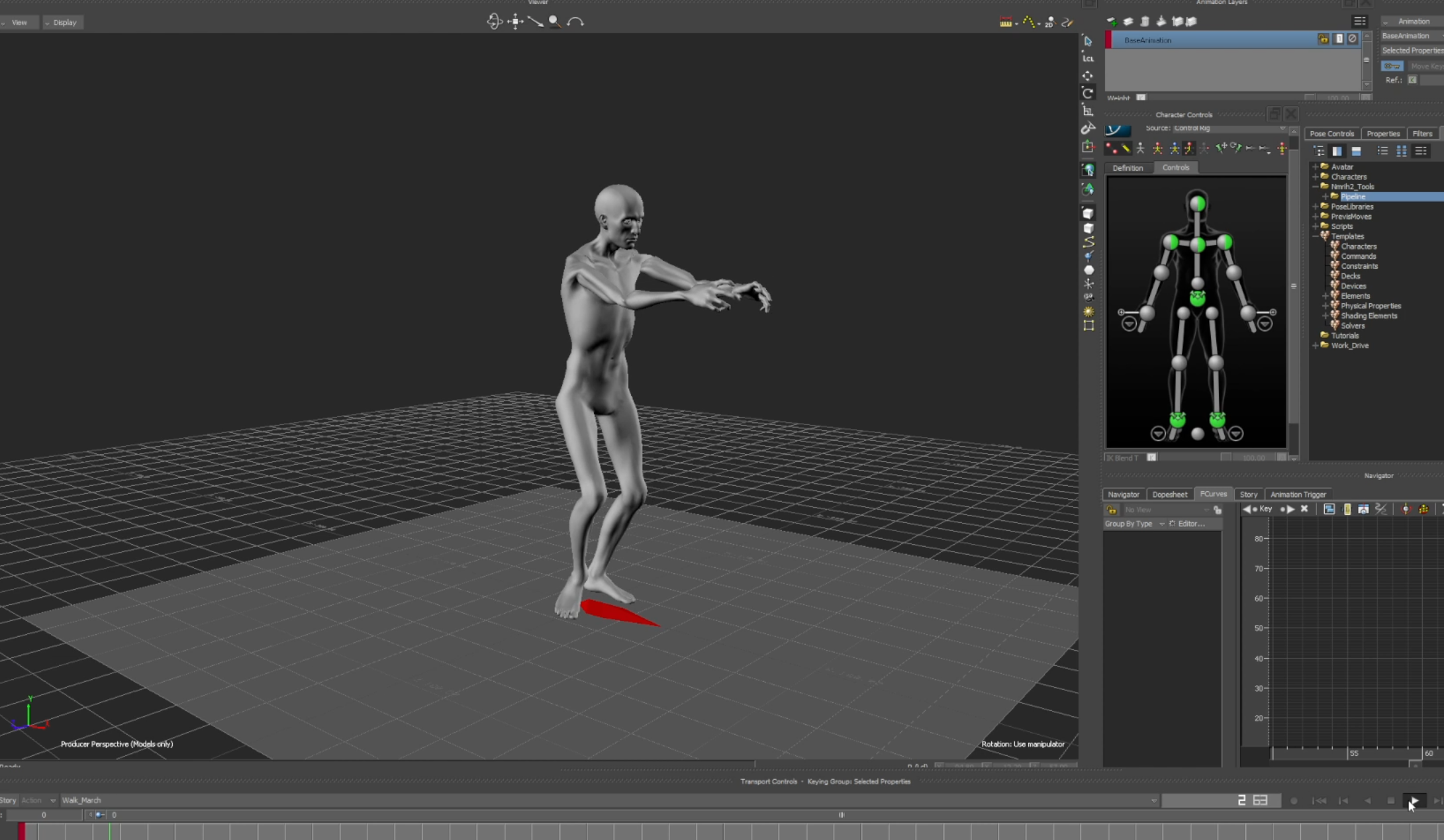The image size is (1444, 840).
Task: Open the Definition tab in Character Controls
Action: [x=1128, y=168]
